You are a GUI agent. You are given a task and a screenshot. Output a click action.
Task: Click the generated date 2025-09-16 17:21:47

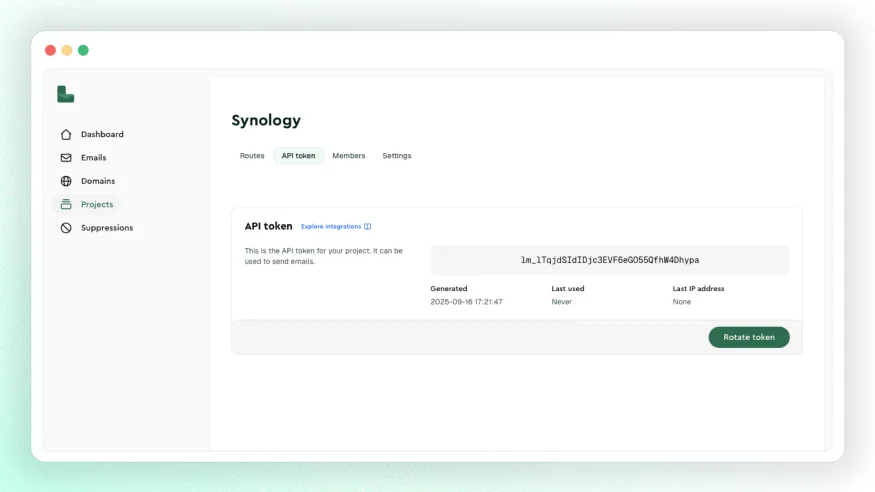point(467,302)
